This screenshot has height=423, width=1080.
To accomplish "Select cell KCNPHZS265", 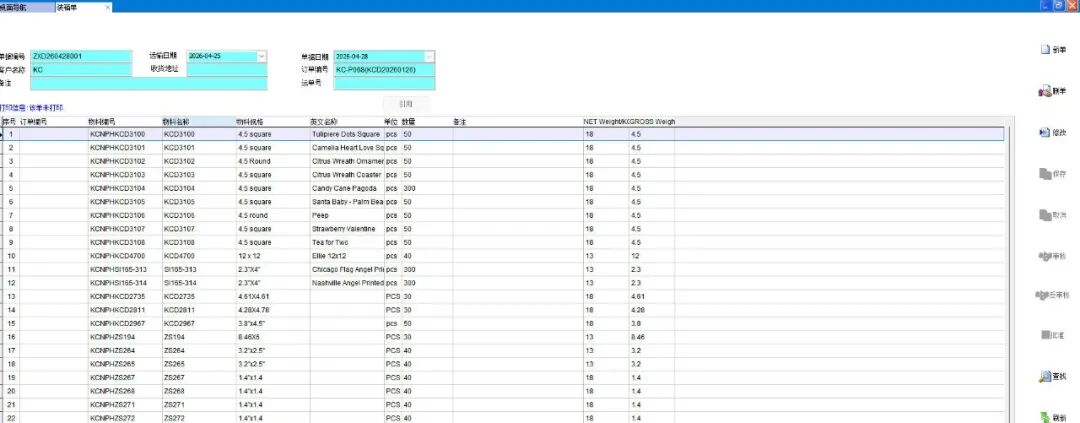I will click(124, 364).
